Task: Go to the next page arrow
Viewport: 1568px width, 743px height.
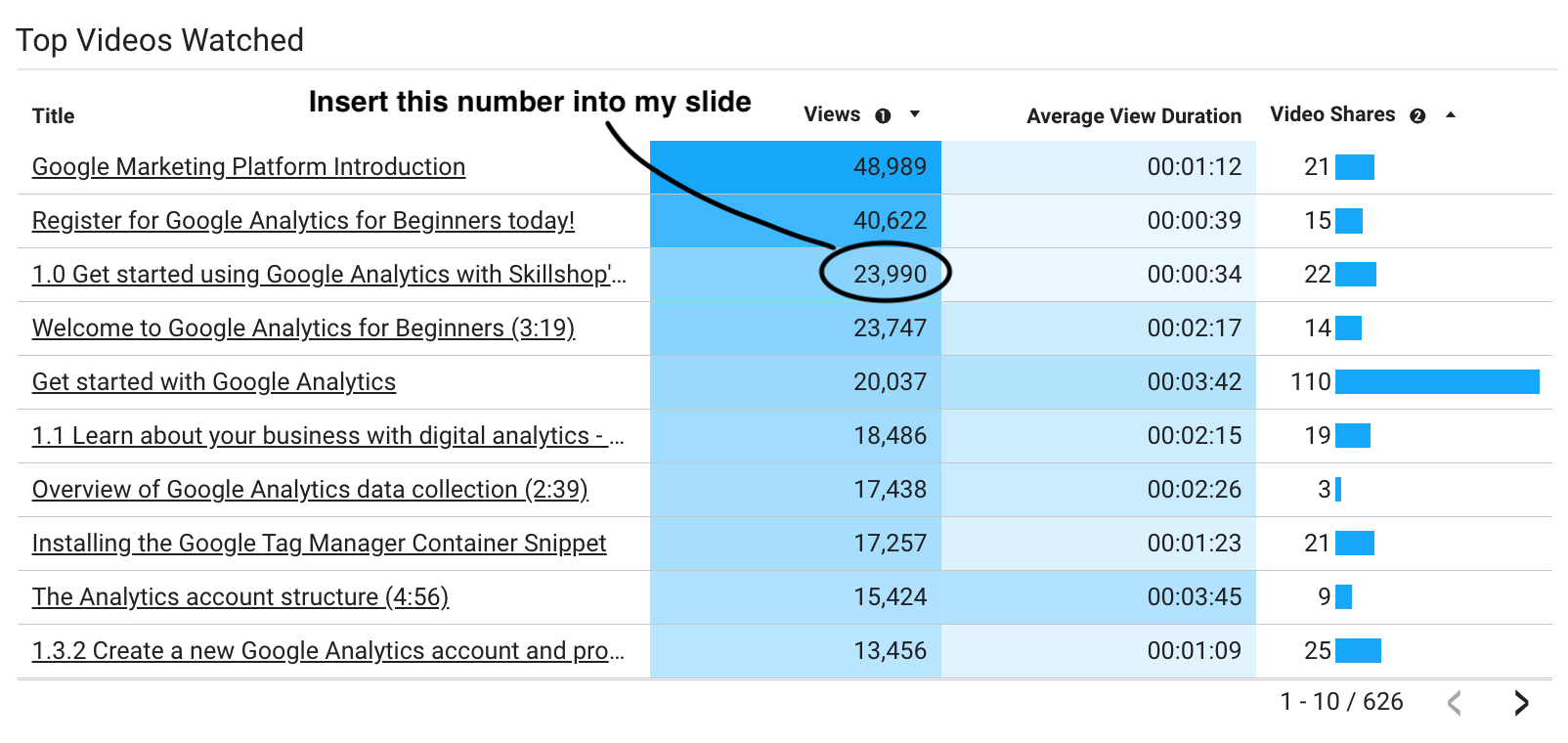Action: point(1521,703)
